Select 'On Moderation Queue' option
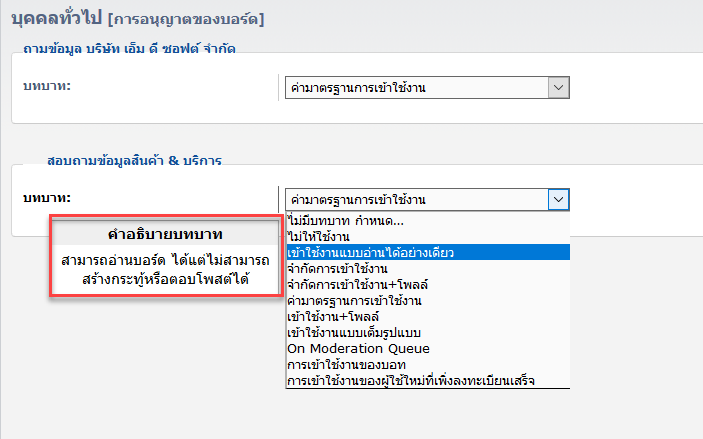 click(x=344, y=349)
